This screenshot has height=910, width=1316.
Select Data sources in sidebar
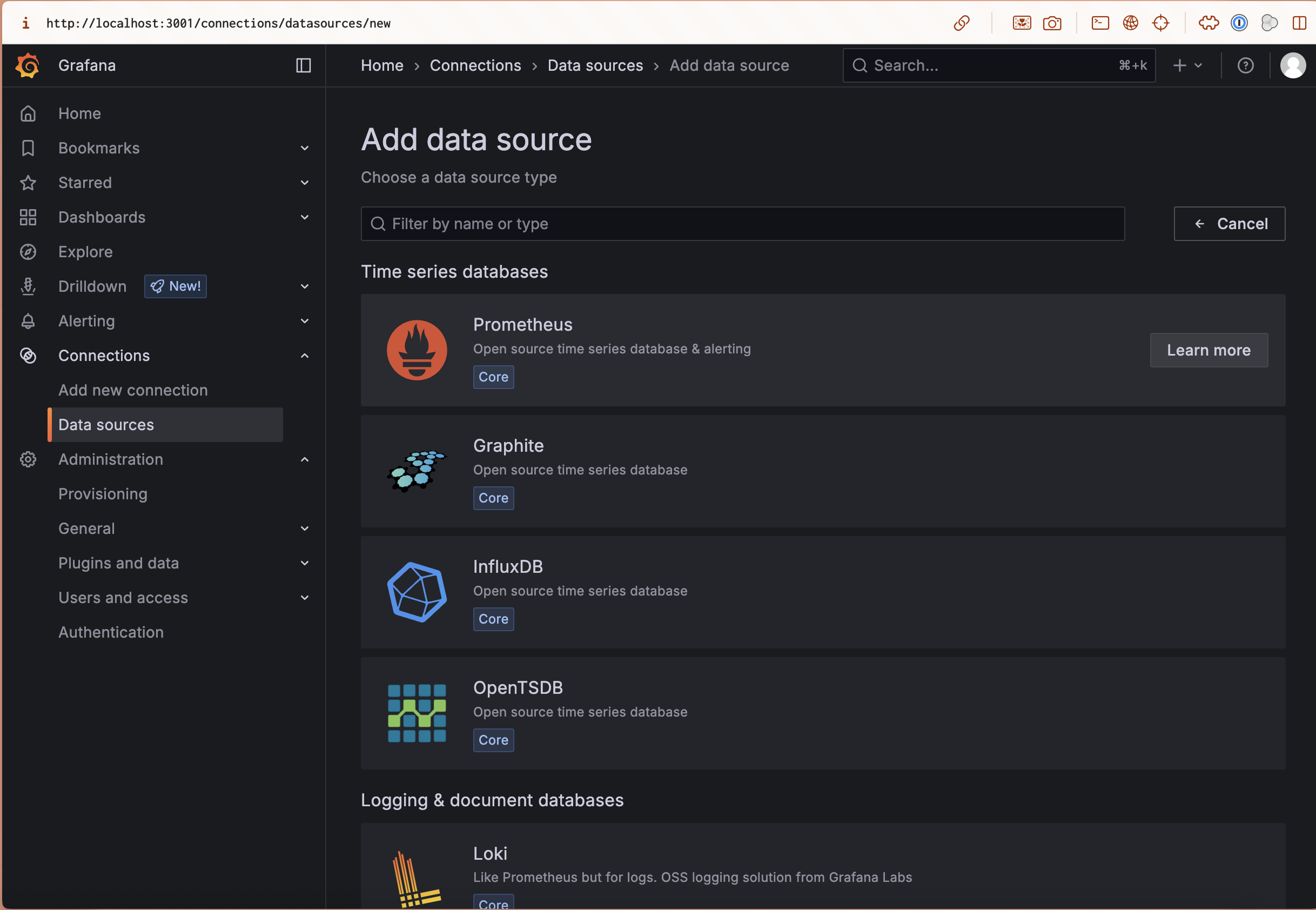pyautogui.click(x=165, y=425)
